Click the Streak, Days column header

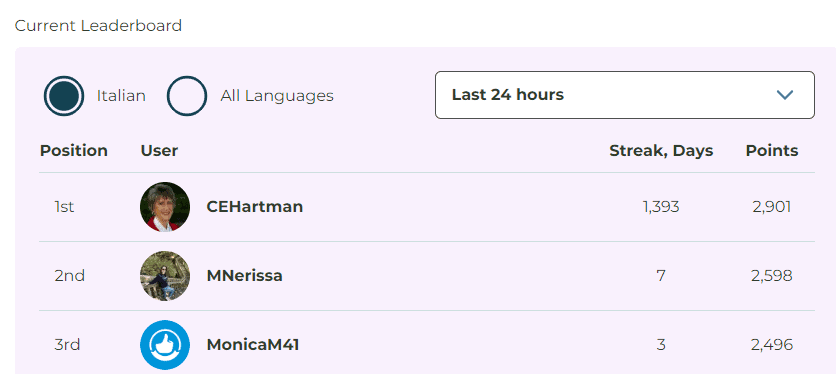661,151
